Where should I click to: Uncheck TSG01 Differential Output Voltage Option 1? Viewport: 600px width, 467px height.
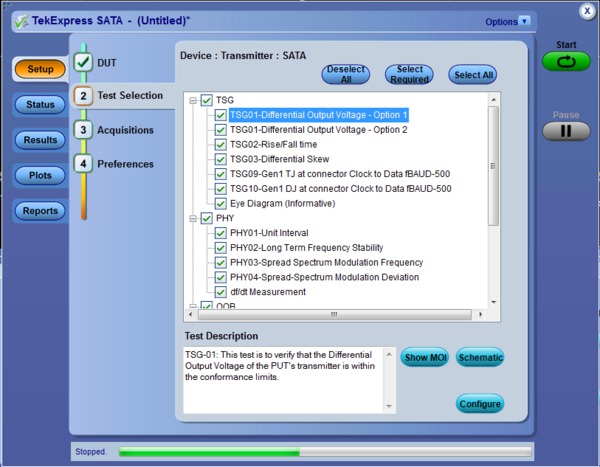(220, 115)
